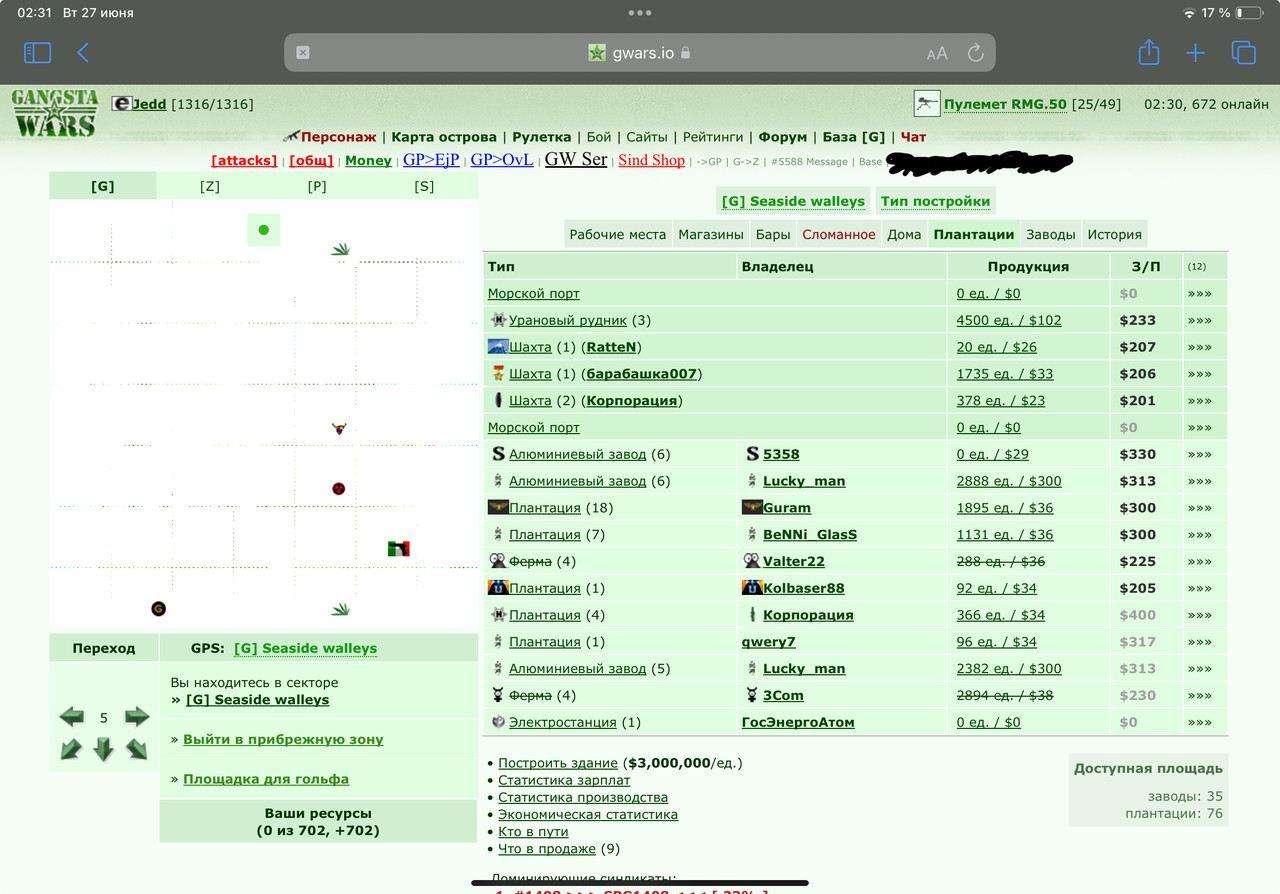The image size is (1280, 894).
Task: Open the Магазины tab
Action: point(711,234)
